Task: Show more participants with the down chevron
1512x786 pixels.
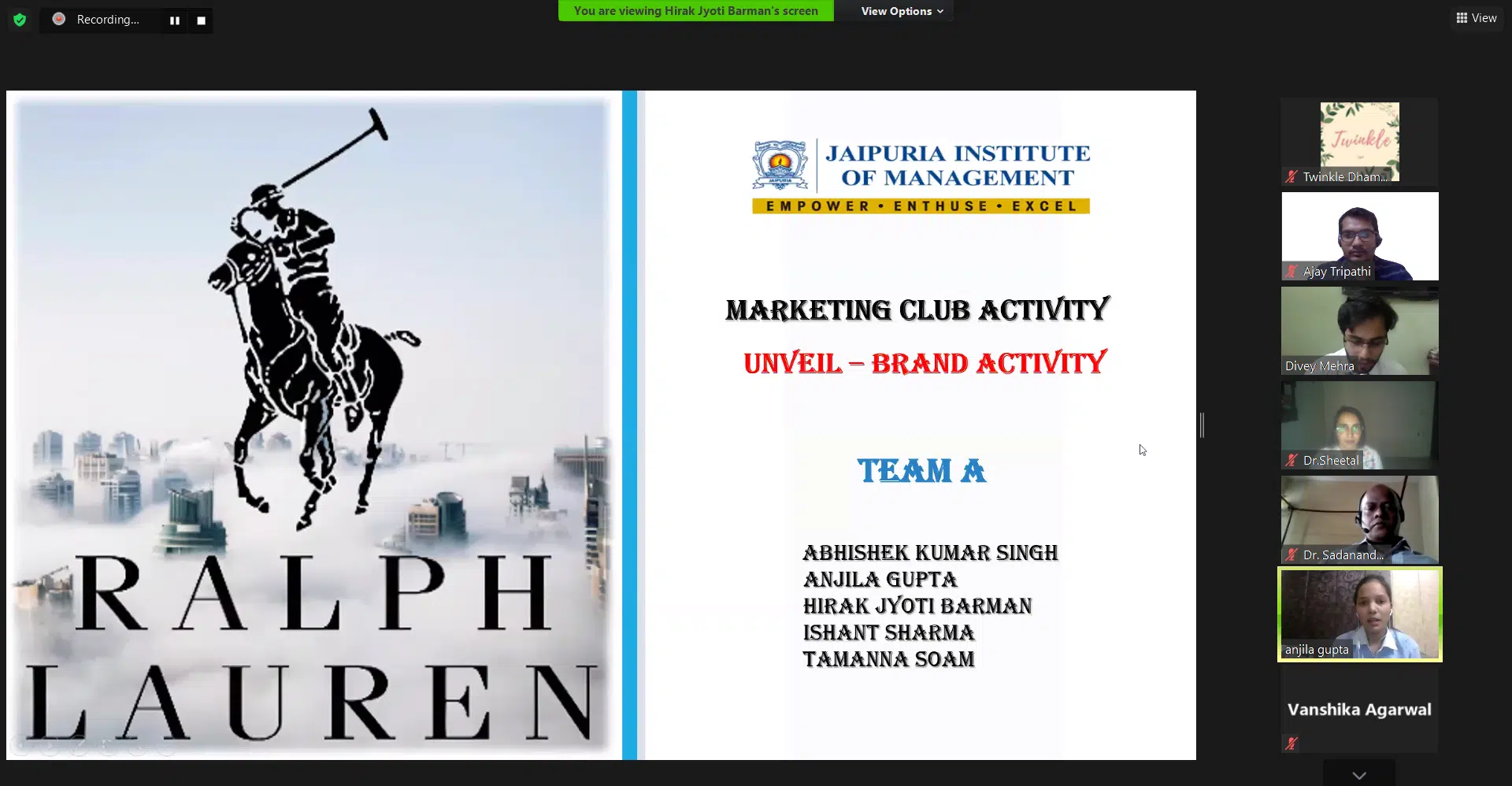Action: (x=1359, y=775)
